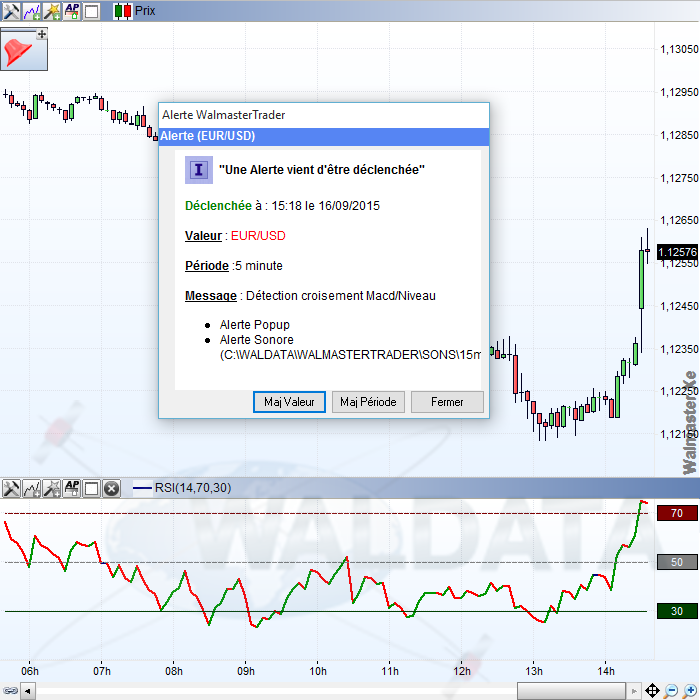Click the 1,13050 price axis label

pyautogui.click(x=679, y=49)
